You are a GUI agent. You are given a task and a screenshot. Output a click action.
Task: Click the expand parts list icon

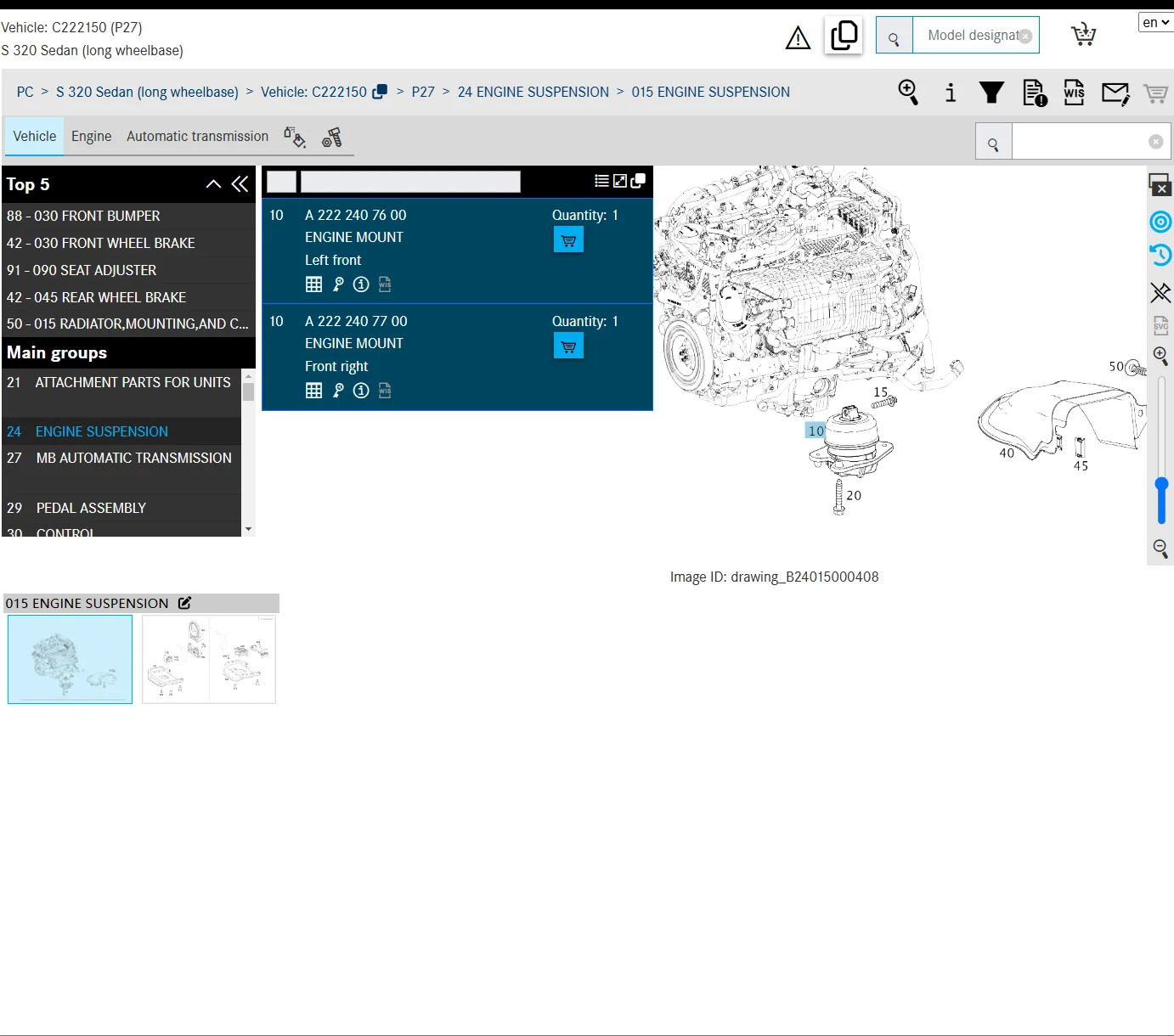[620, 181]
